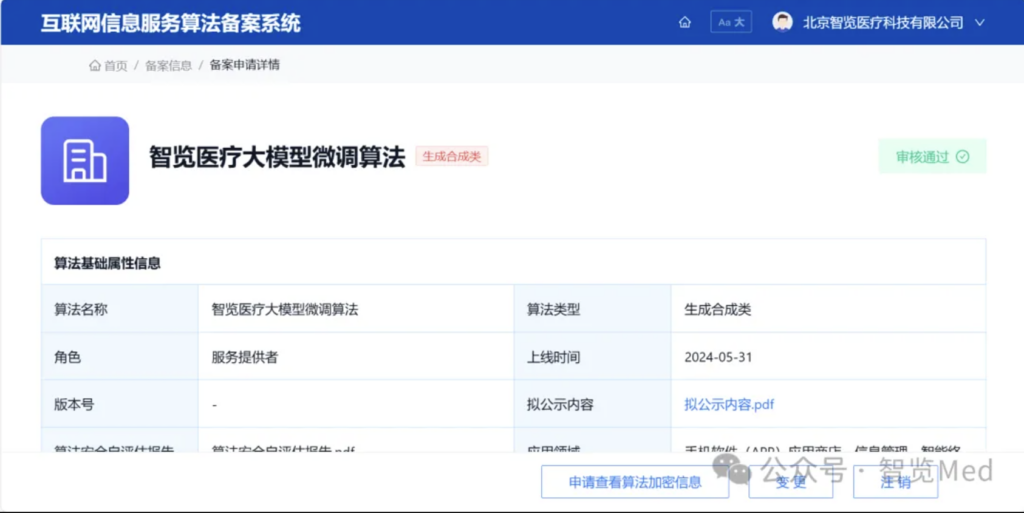Click the 申请查看算法加密信息 button
The width and height of the screenshot is (1024, 513).
click(635, 482)
